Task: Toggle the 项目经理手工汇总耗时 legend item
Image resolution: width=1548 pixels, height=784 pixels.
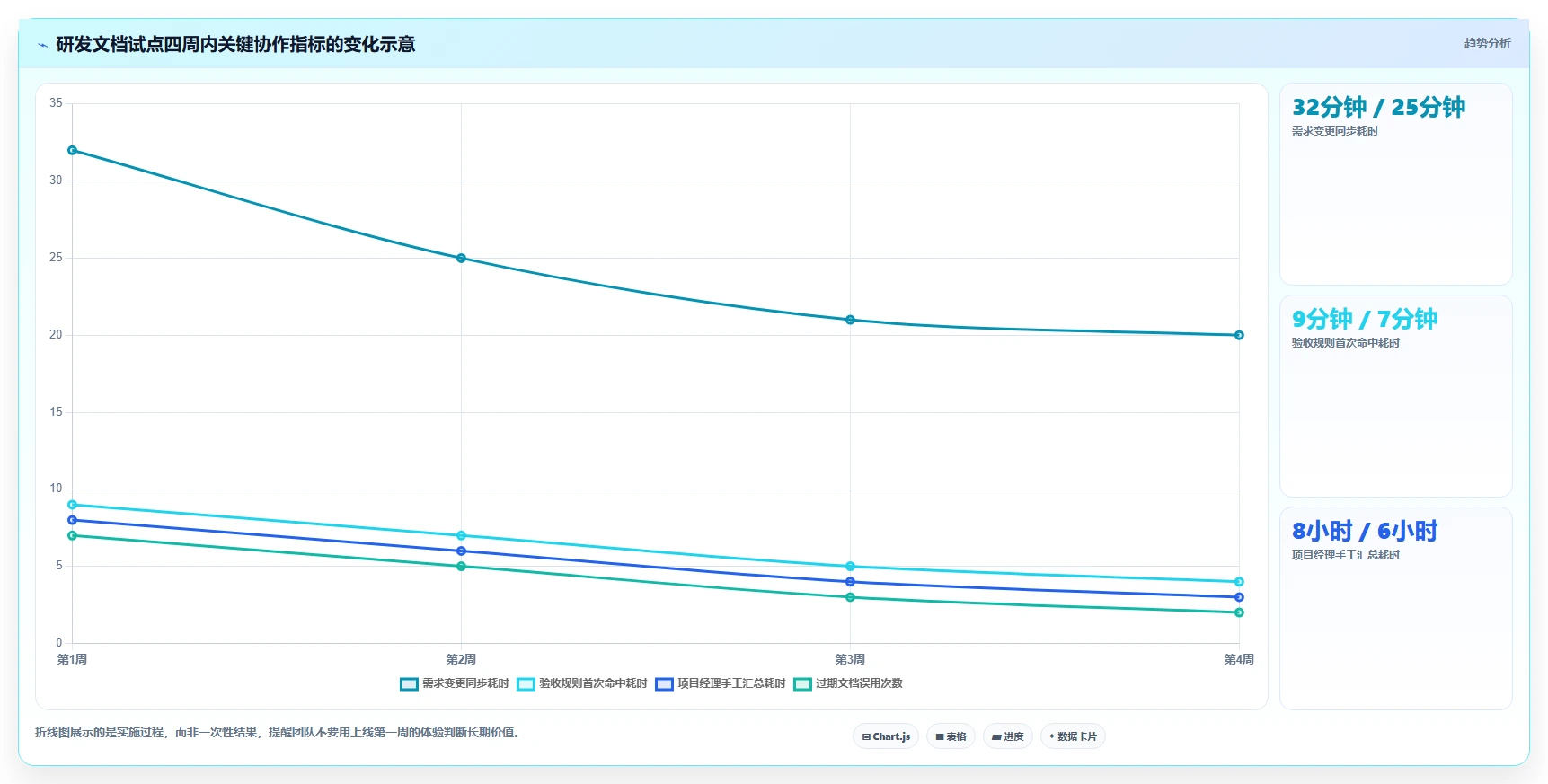Action: tap(721, 683)
